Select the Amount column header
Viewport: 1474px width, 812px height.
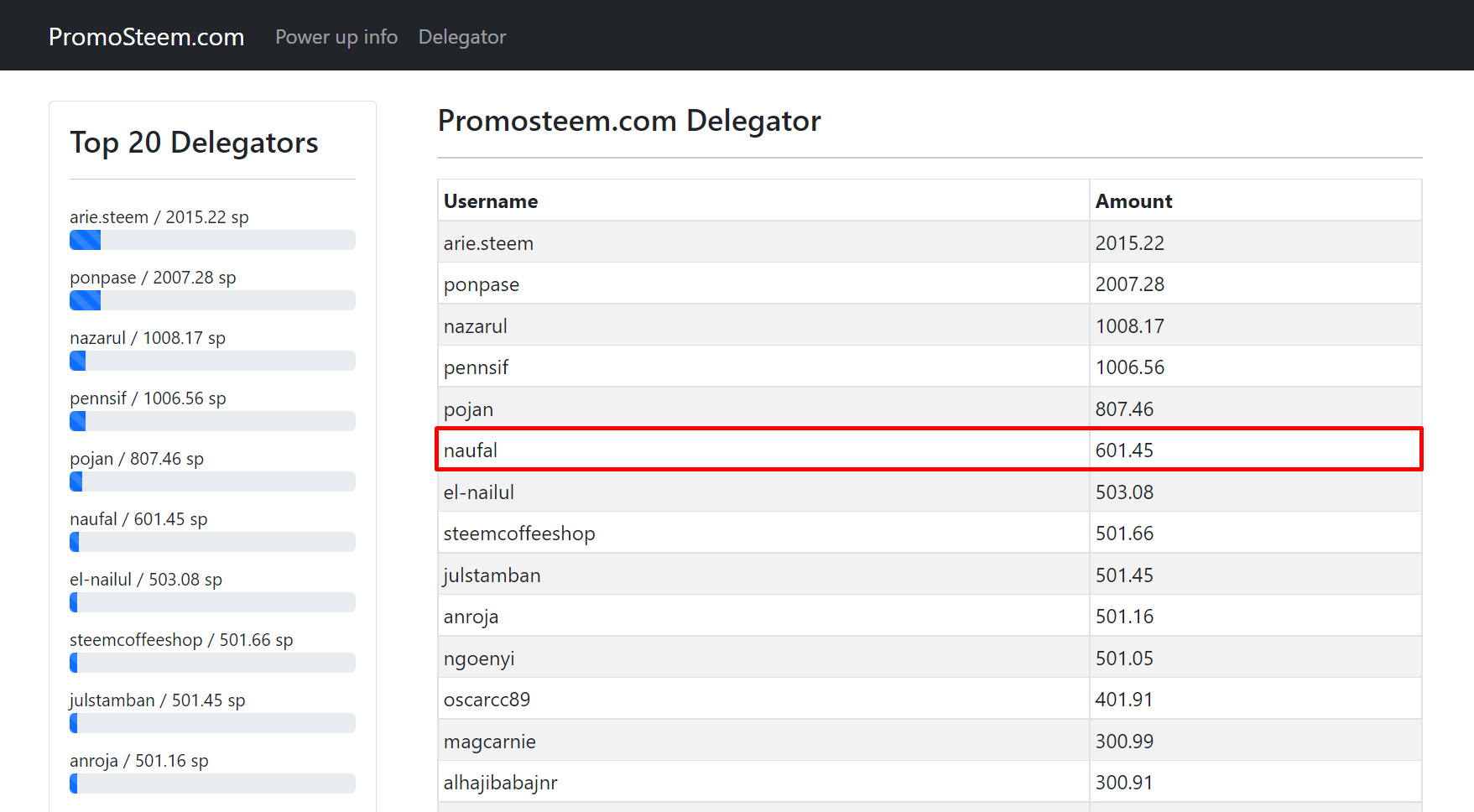(x=1255, y=200)
